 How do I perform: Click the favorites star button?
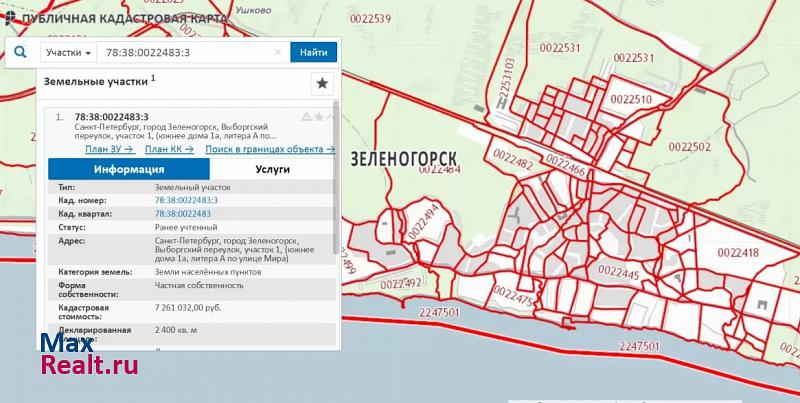click(x=322, y=83)
